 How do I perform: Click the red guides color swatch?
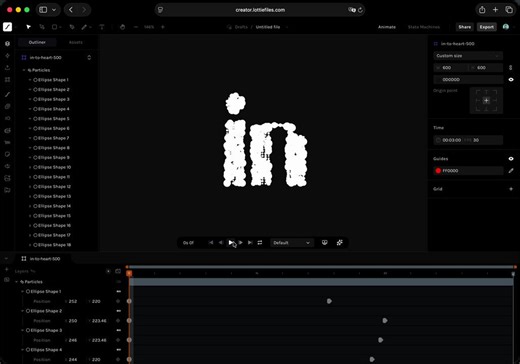point(438,171)
